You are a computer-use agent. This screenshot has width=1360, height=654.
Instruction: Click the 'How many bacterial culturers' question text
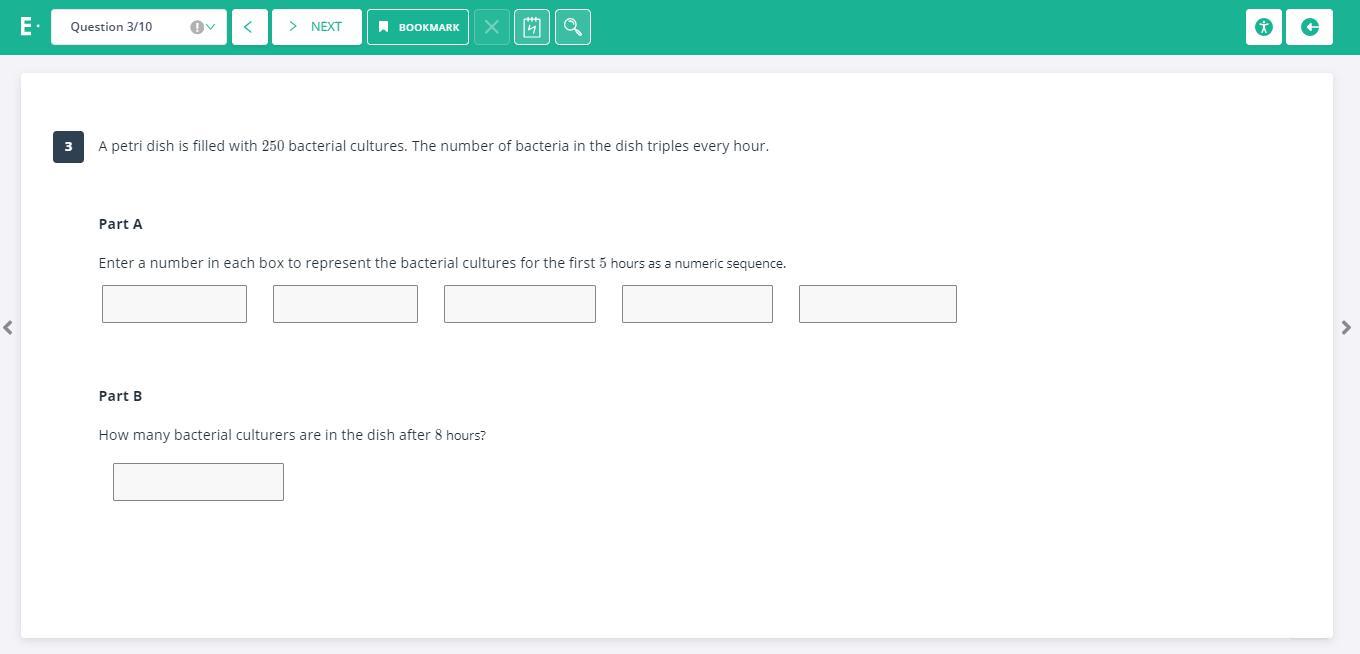tap(292, 435)
